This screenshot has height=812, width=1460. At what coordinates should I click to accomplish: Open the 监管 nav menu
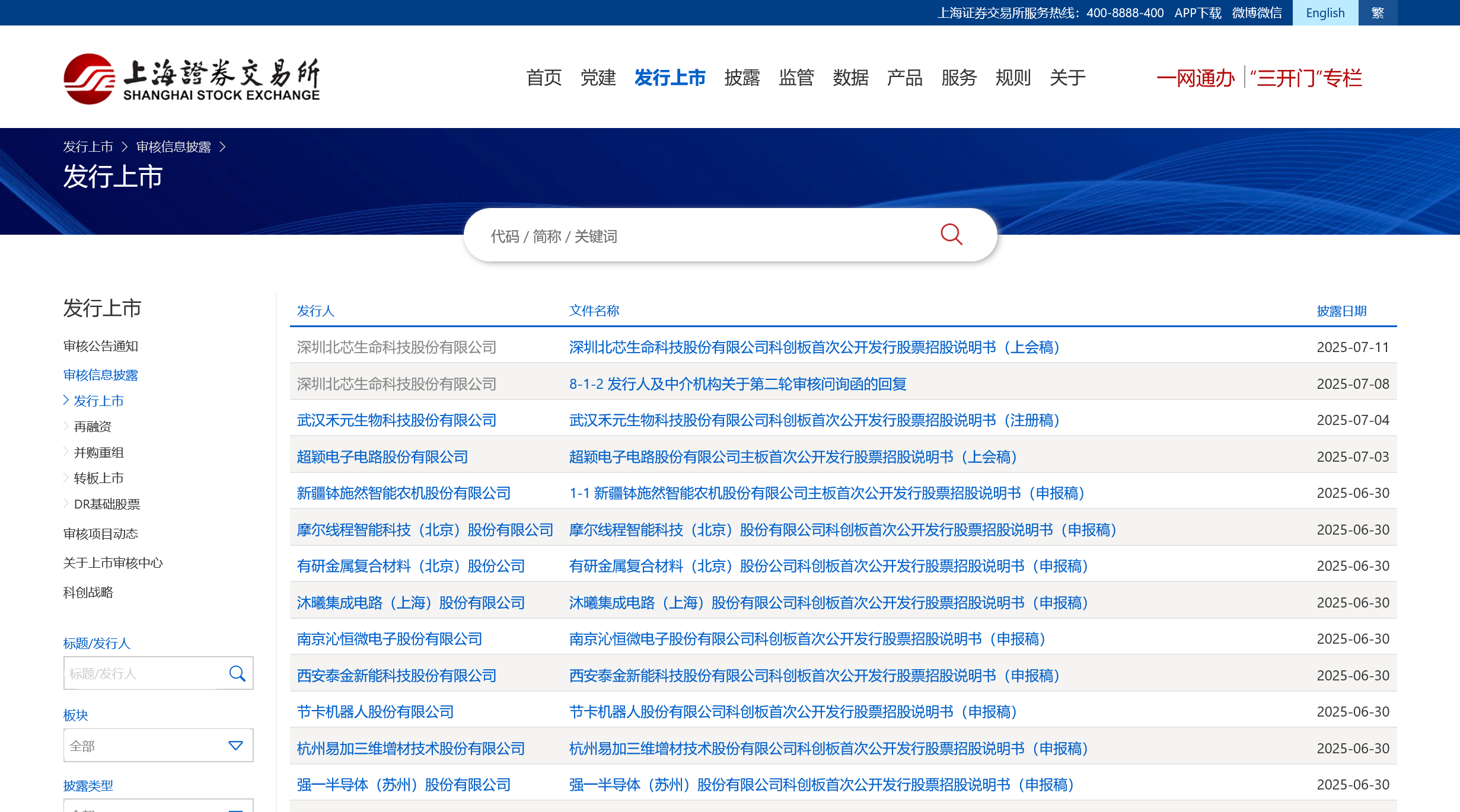click(796, 78)
